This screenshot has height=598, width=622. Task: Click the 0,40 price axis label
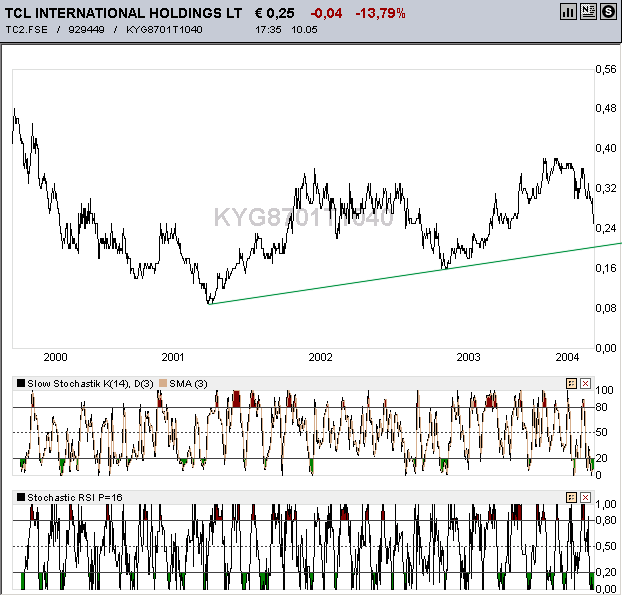point(606,148)
